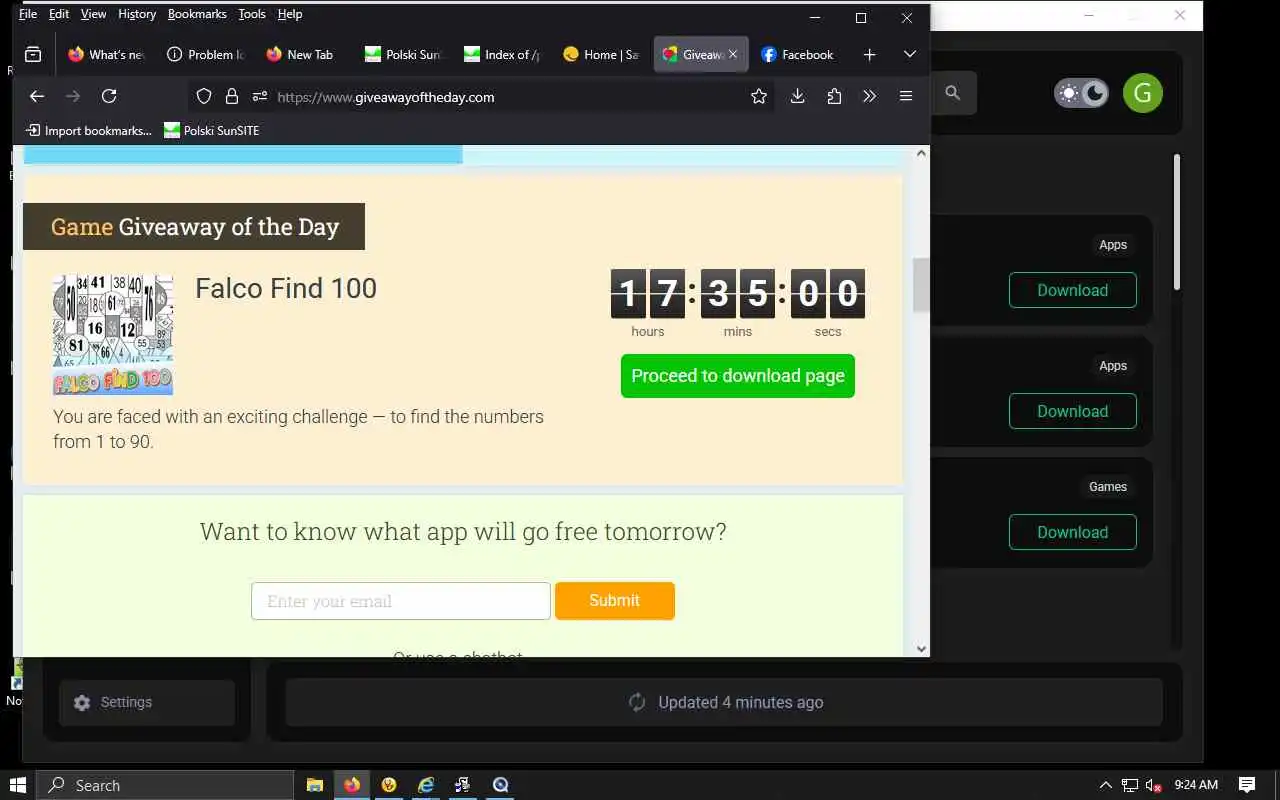
Task: Click the Enter your email field
Action: [x=401, y=601]
